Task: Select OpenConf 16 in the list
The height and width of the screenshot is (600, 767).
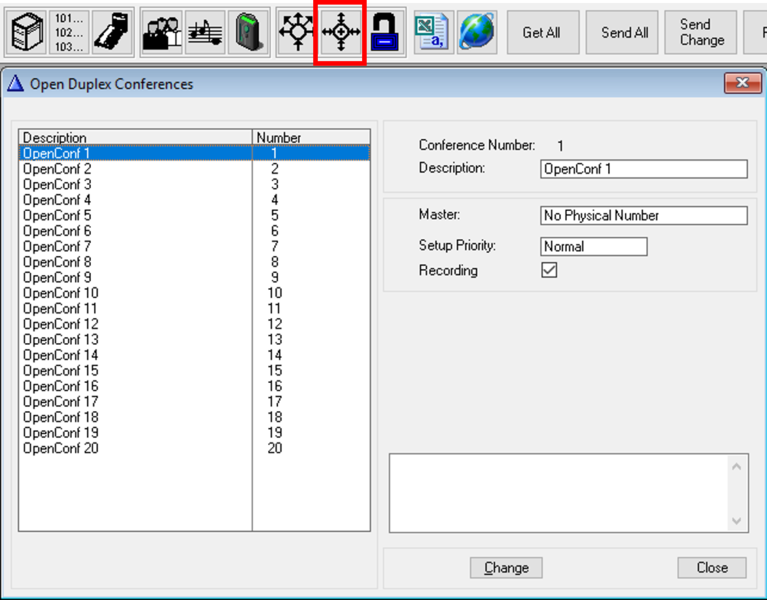Action: tap(194, 386)
